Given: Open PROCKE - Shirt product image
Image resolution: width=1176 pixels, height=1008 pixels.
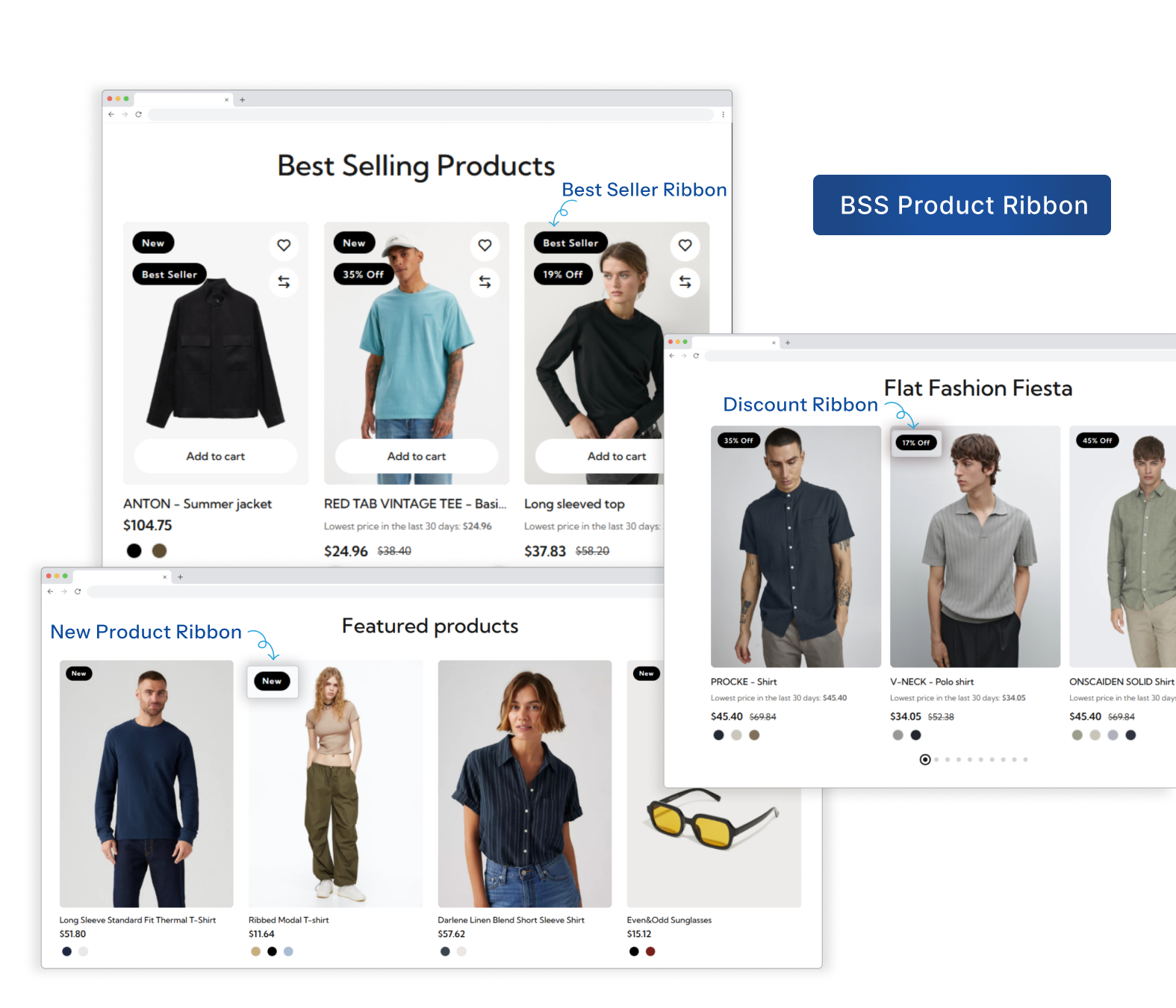Looking at the screenshot, I should click(x=796, y=547).
